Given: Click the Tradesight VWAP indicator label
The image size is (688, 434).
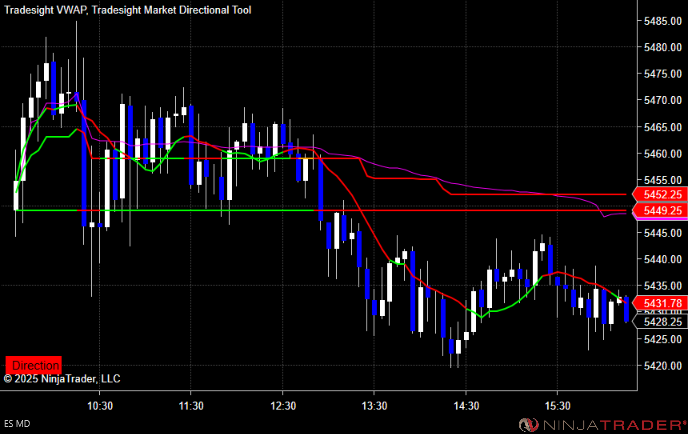Looking at the screenshot, I should [45, 10].
